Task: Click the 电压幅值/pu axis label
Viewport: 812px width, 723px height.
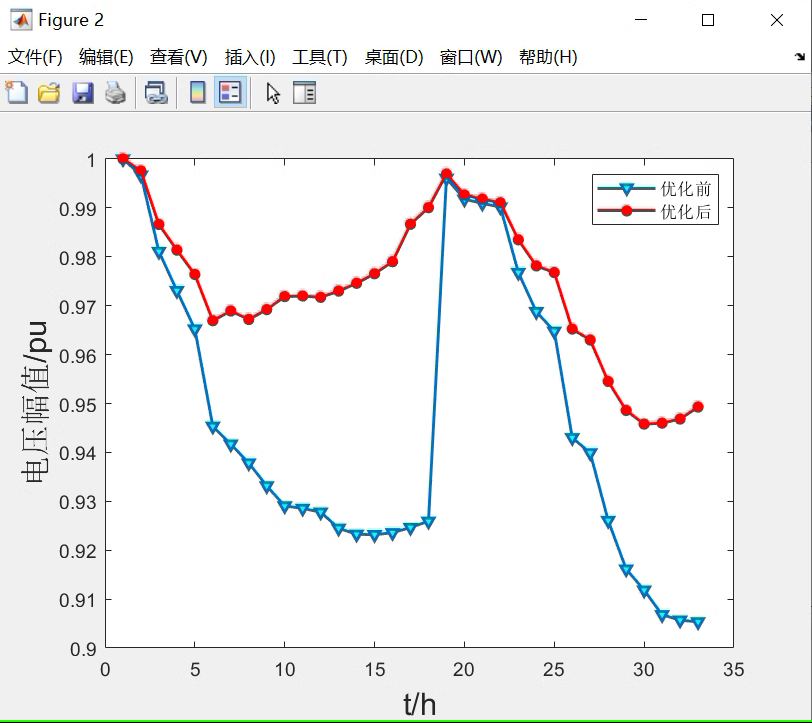Action: (x=35, y=405)
